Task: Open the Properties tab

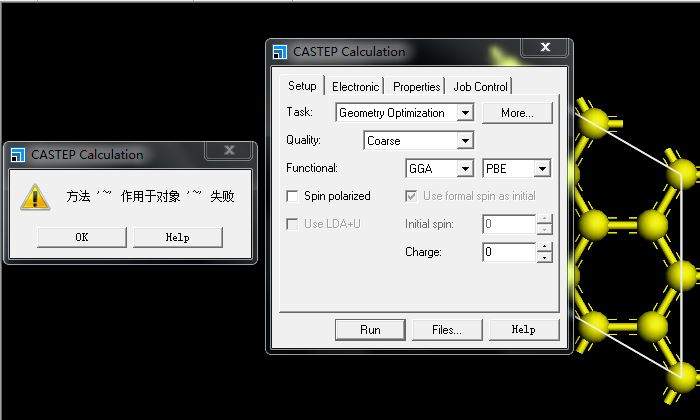Action: (x=417, y=87)
